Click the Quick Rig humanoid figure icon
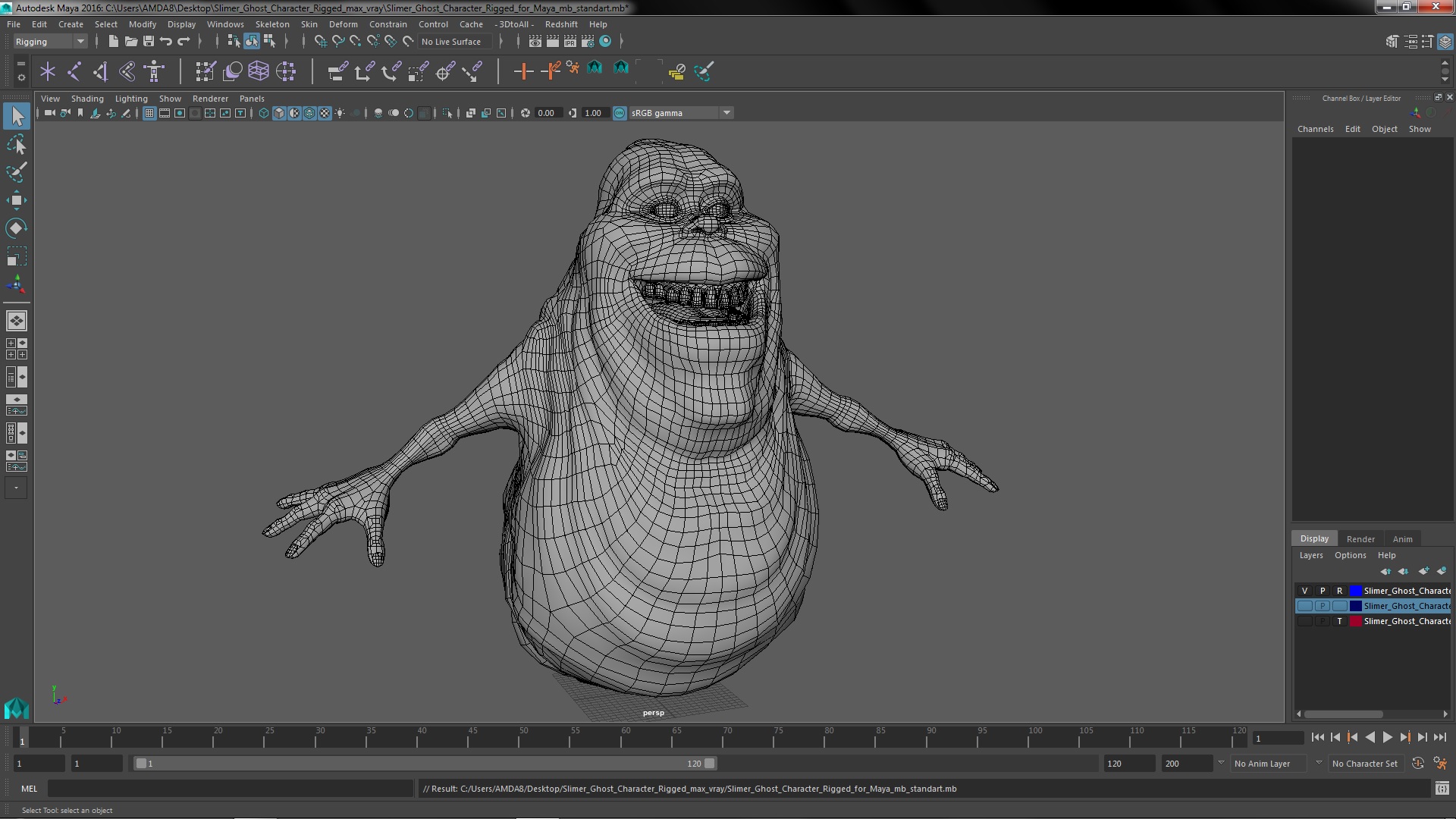The height and width of the screenshot is (819, 1456). point(154,71)
